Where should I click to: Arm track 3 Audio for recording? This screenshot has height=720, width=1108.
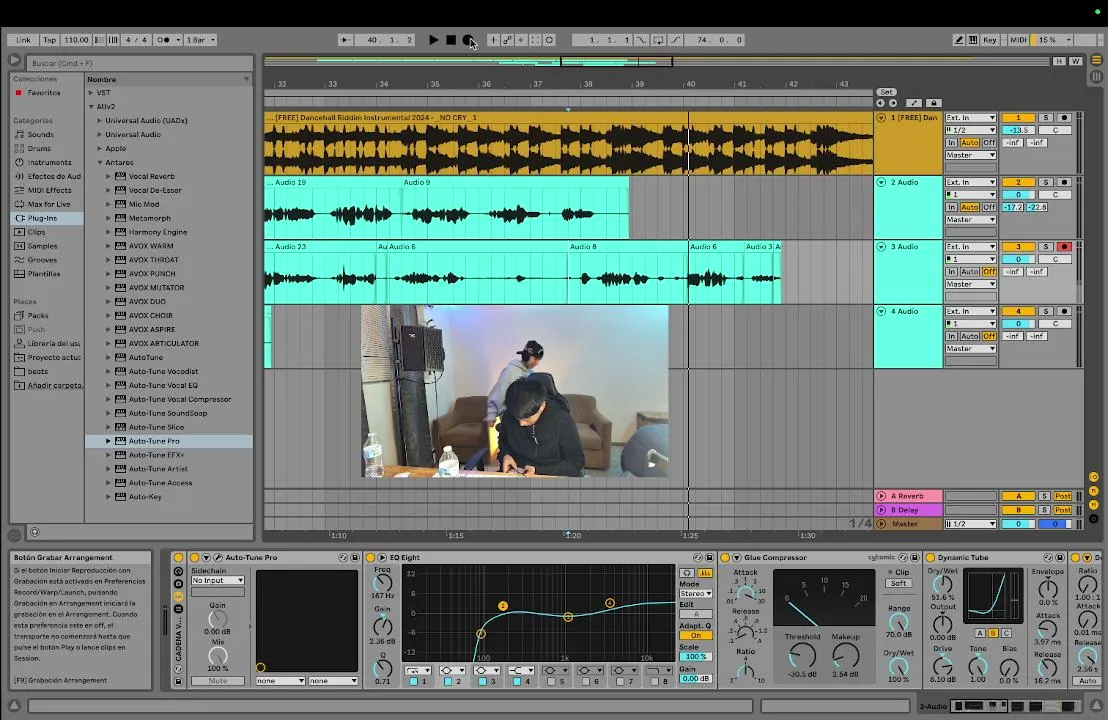[x=1063, y=247]
